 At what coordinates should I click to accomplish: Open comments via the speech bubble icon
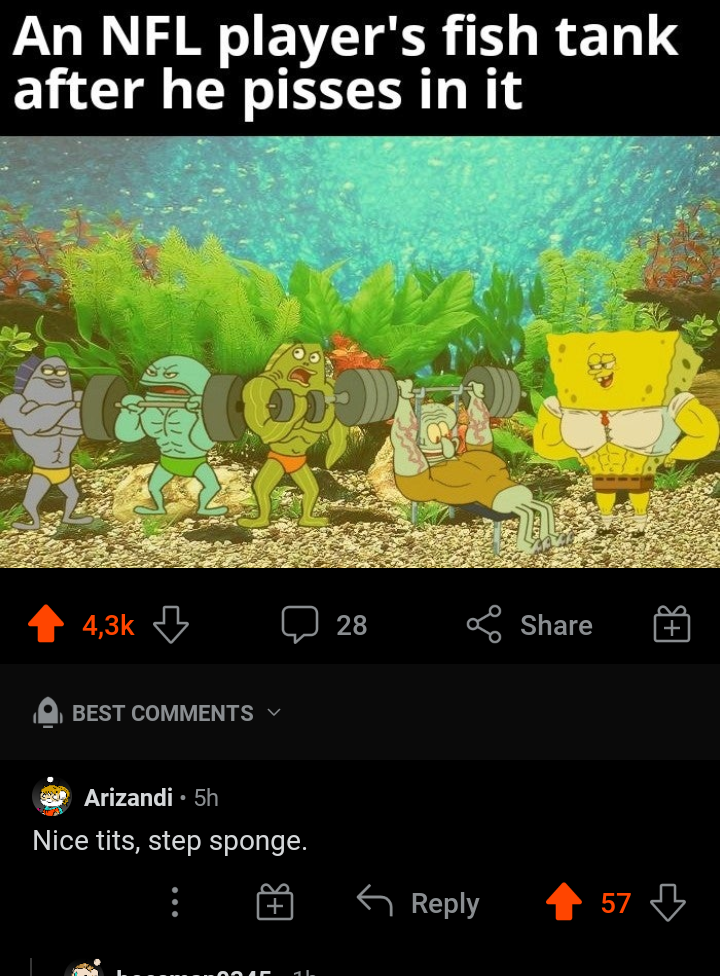[x=300, y=624]
